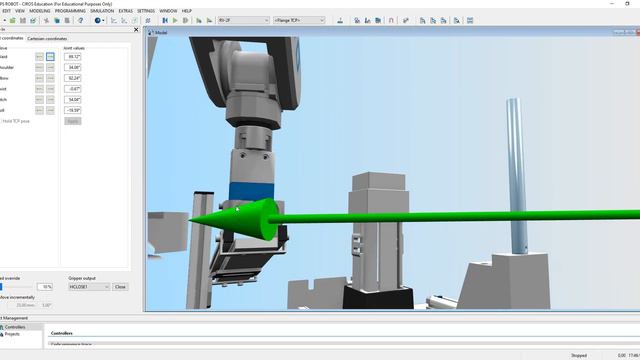The width and height of the screenshot is (640, 360).
Task: Click the Twist joint value field -0.67
Action: [73, 89]
